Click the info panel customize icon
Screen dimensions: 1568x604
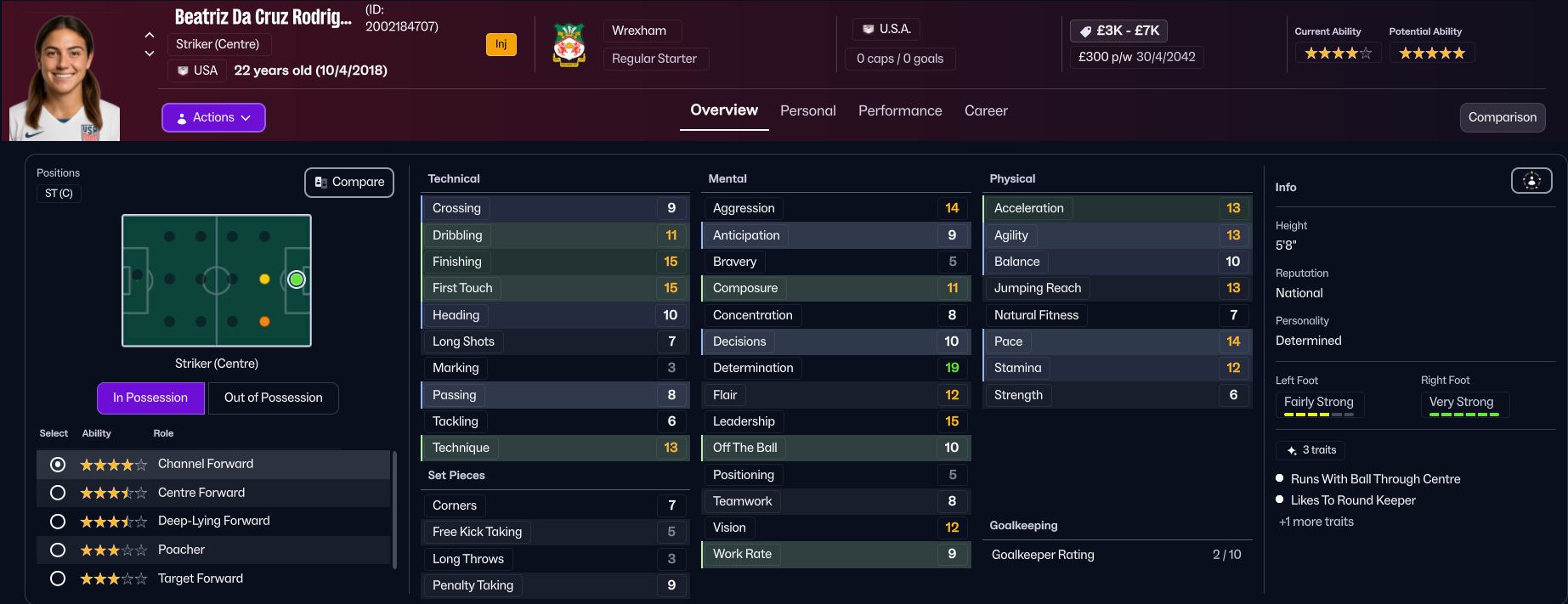point(1531,180)
